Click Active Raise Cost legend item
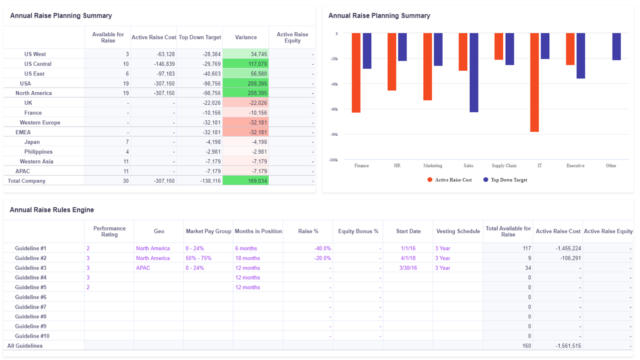 [449, 180]
